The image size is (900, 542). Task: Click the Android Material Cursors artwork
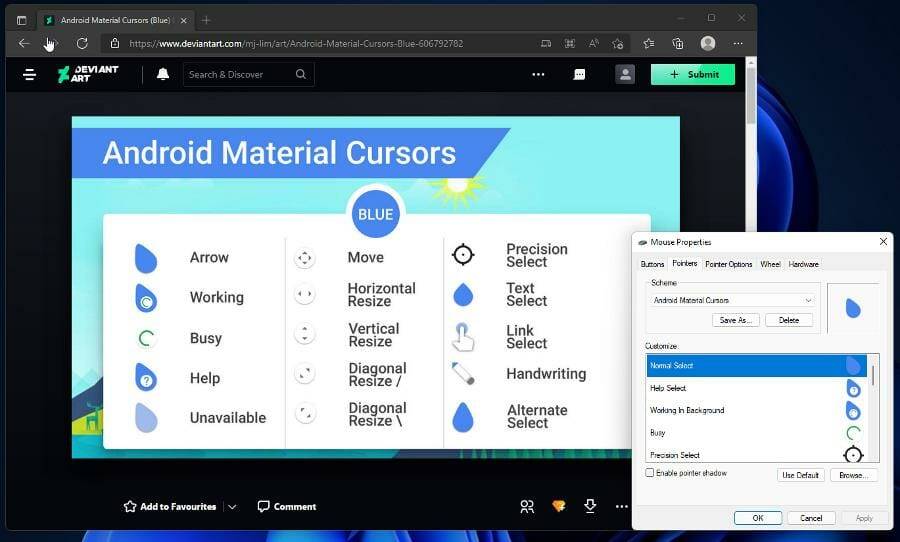pos(375,287)
